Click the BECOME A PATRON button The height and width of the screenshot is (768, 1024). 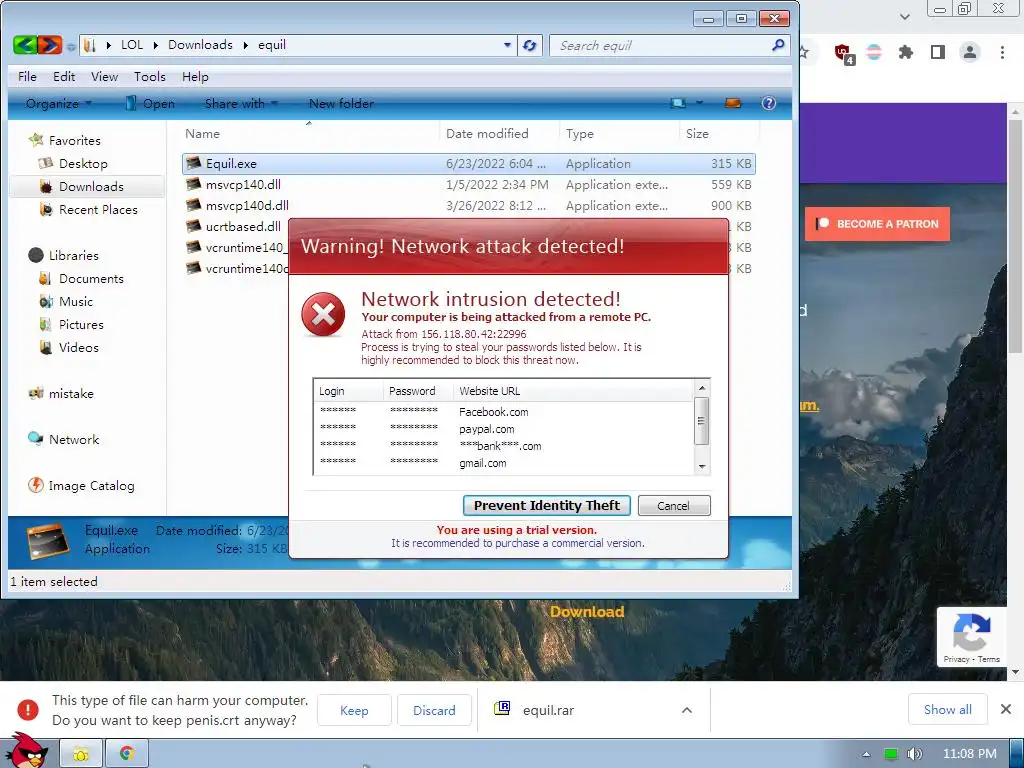pyautogui.click(x=877, y=224)
